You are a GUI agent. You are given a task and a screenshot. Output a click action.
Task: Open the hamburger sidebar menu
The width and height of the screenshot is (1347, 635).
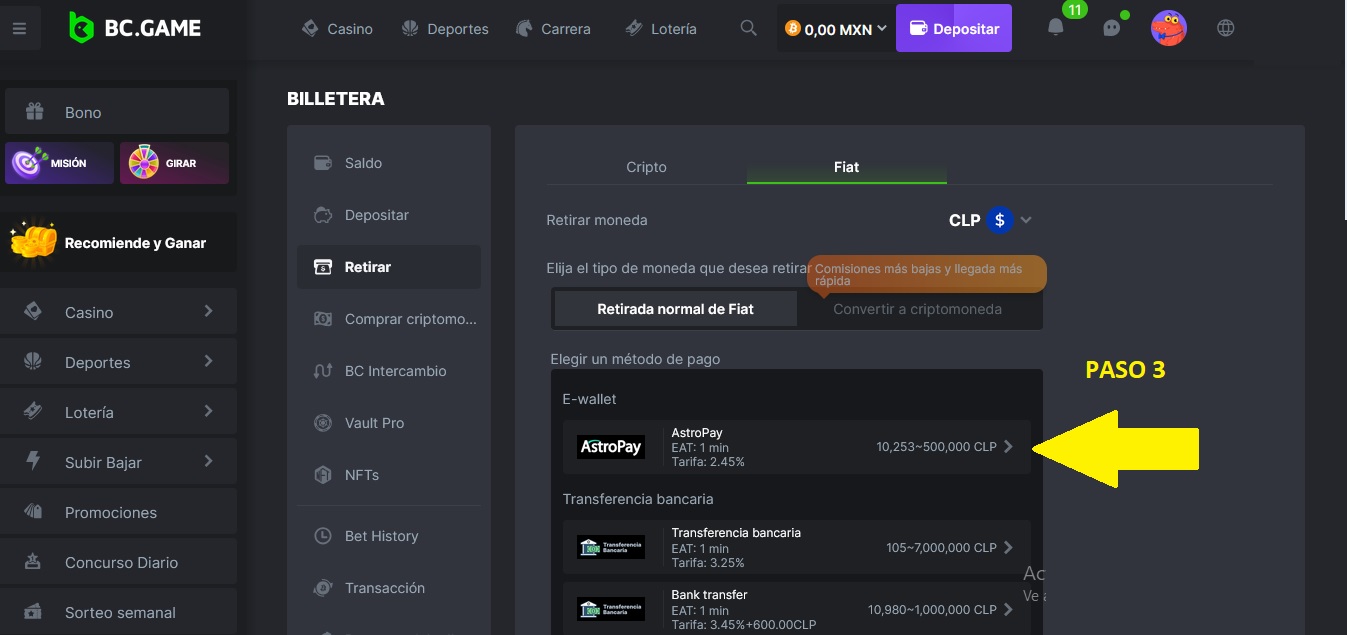[20, 29]
